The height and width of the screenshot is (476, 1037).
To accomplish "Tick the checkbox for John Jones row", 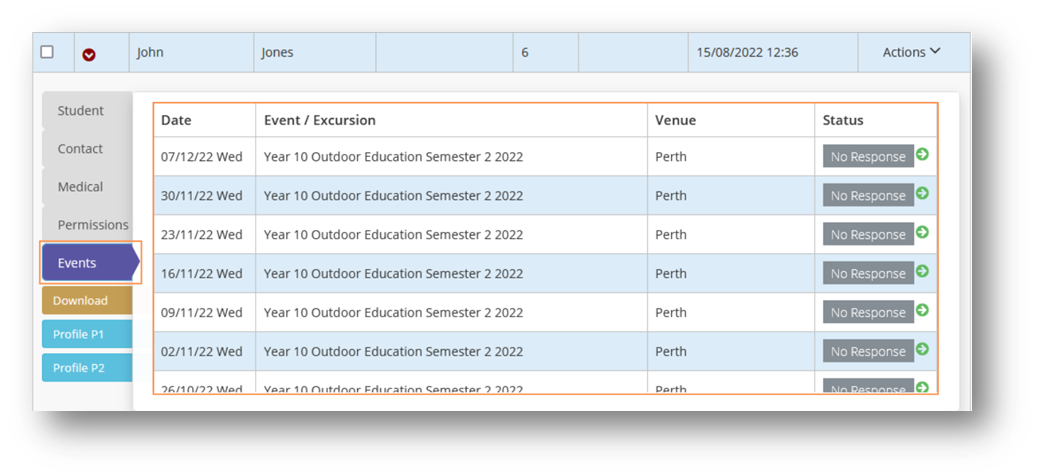I will click(47, 52).
